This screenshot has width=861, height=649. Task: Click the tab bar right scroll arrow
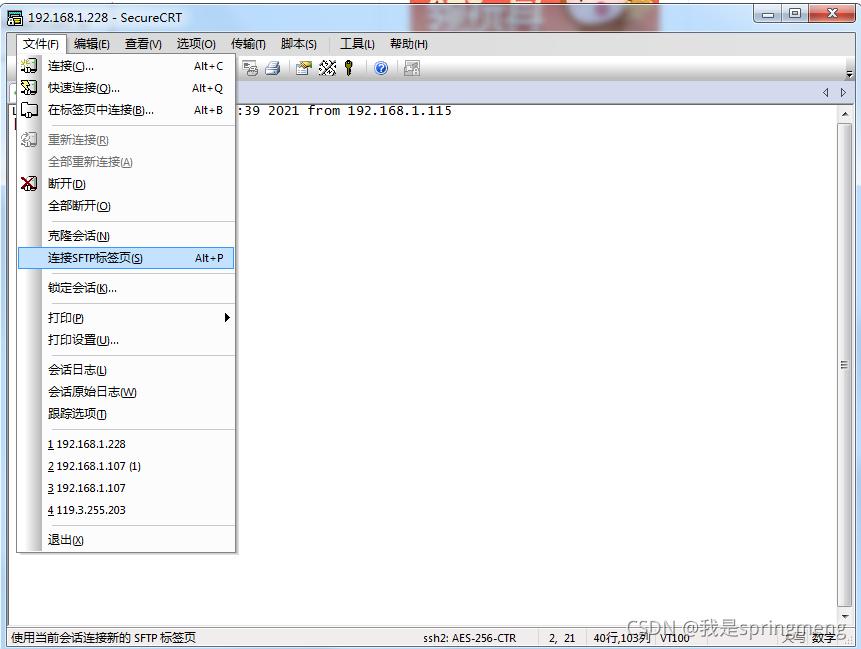pyautogui.click(x=843, y=93)
